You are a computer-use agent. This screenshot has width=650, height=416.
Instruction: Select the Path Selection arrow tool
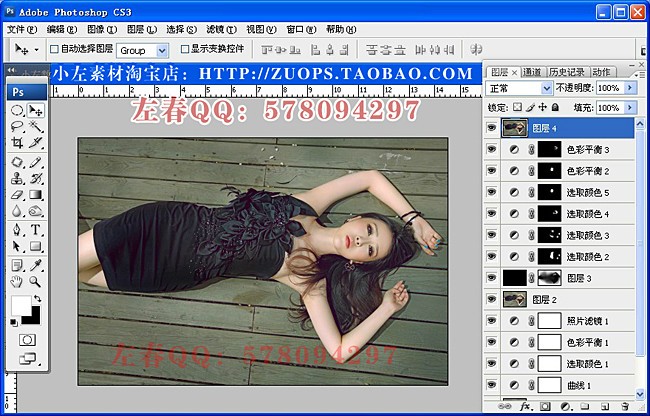[17, 247]
